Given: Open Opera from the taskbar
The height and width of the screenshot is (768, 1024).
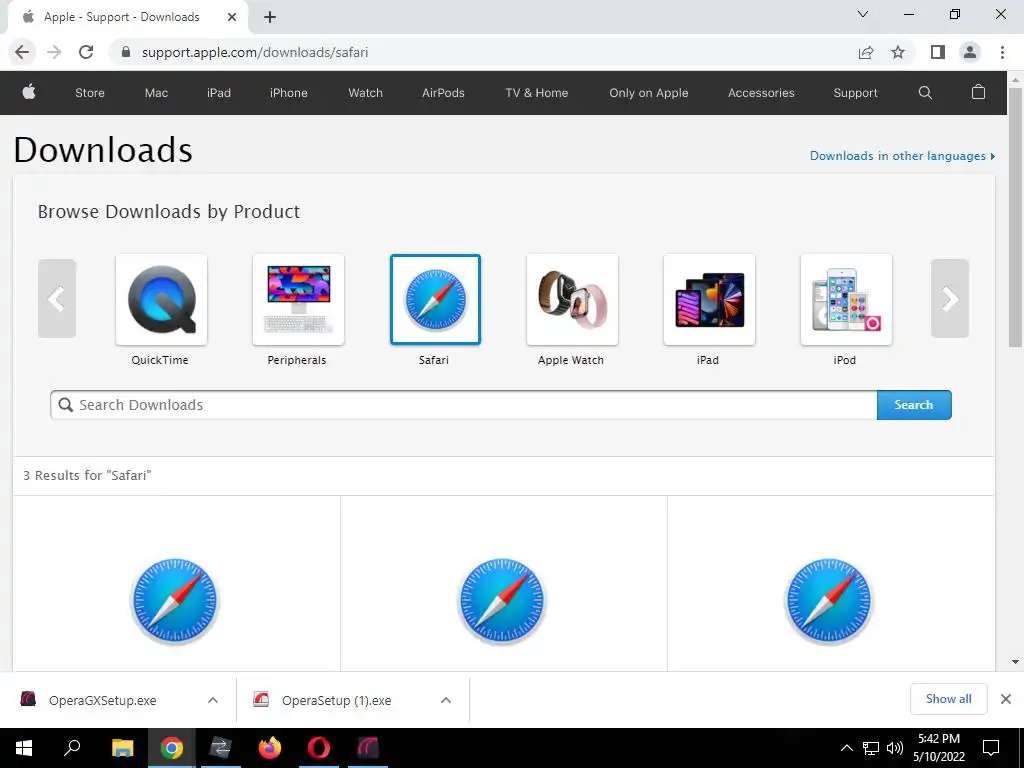Looking at the screenshot, I should click(x=319, y=748).
